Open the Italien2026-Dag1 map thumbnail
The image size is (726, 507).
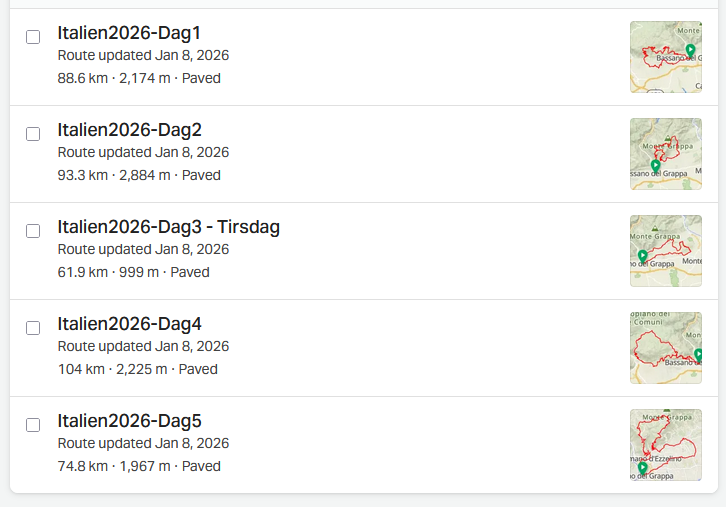tap(665, 57)
